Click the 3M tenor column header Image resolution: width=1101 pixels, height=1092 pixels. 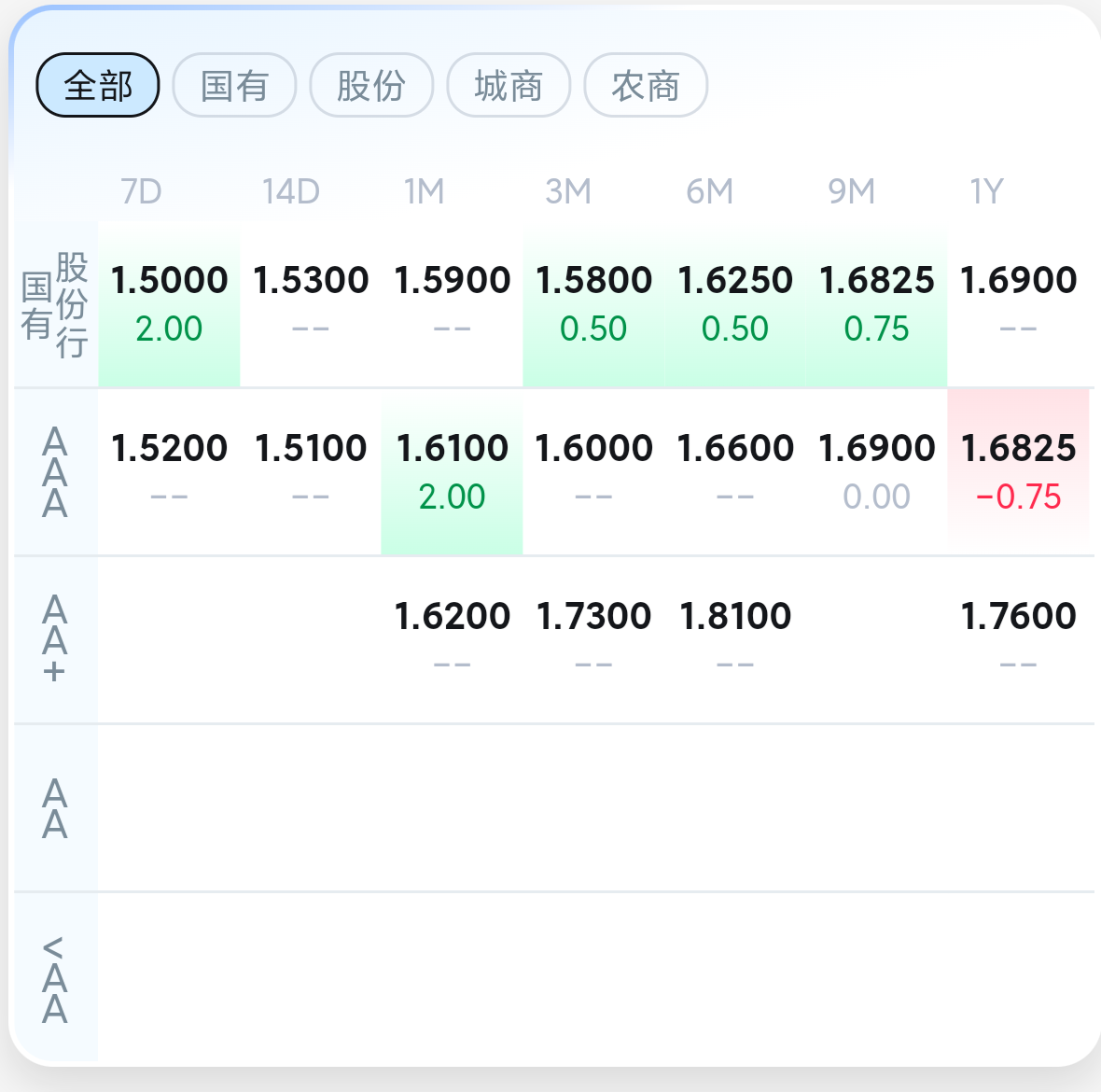click(x=567, y=191)
